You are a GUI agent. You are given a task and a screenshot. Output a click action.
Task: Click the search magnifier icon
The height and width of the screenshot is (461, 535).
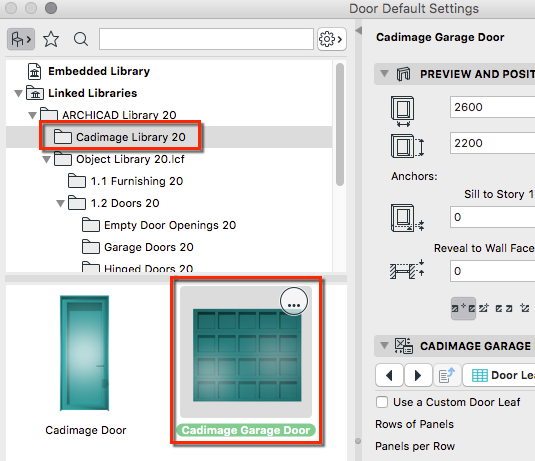point(81,39)
